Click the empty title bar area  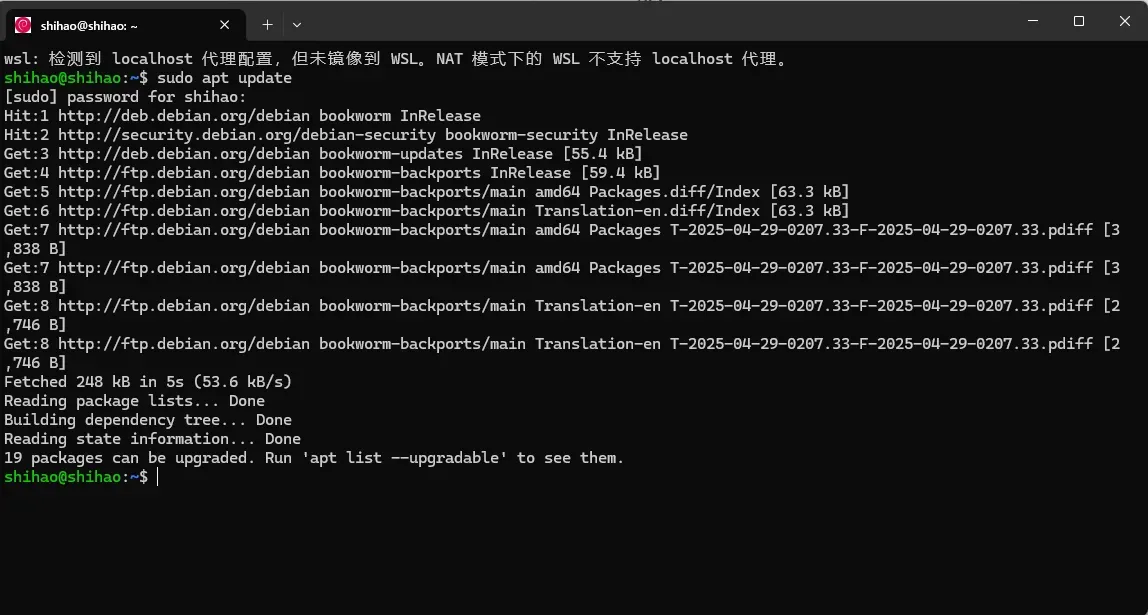click(x=650, y=22)
